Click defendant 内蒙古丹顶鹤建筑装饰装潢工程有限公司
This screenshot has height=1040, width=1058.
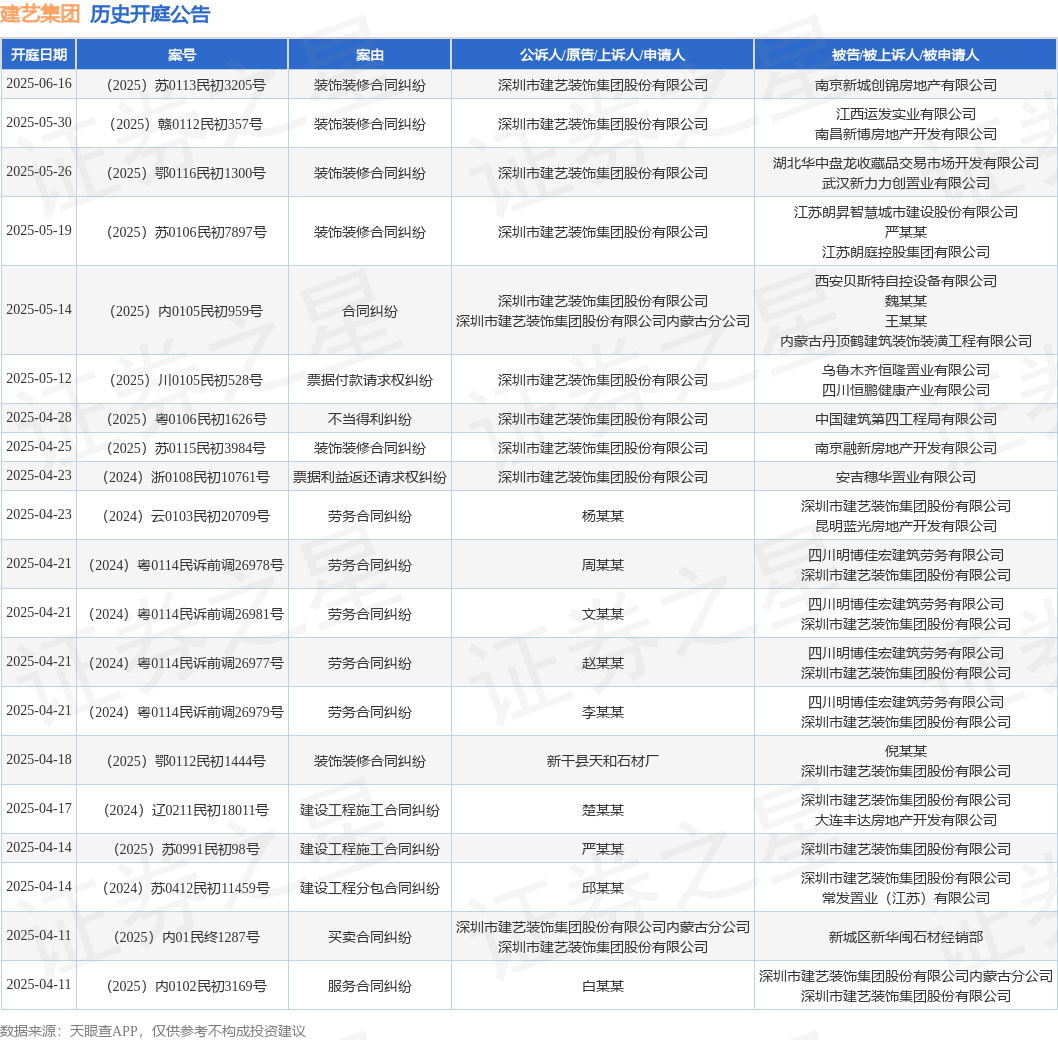point(906,341)
